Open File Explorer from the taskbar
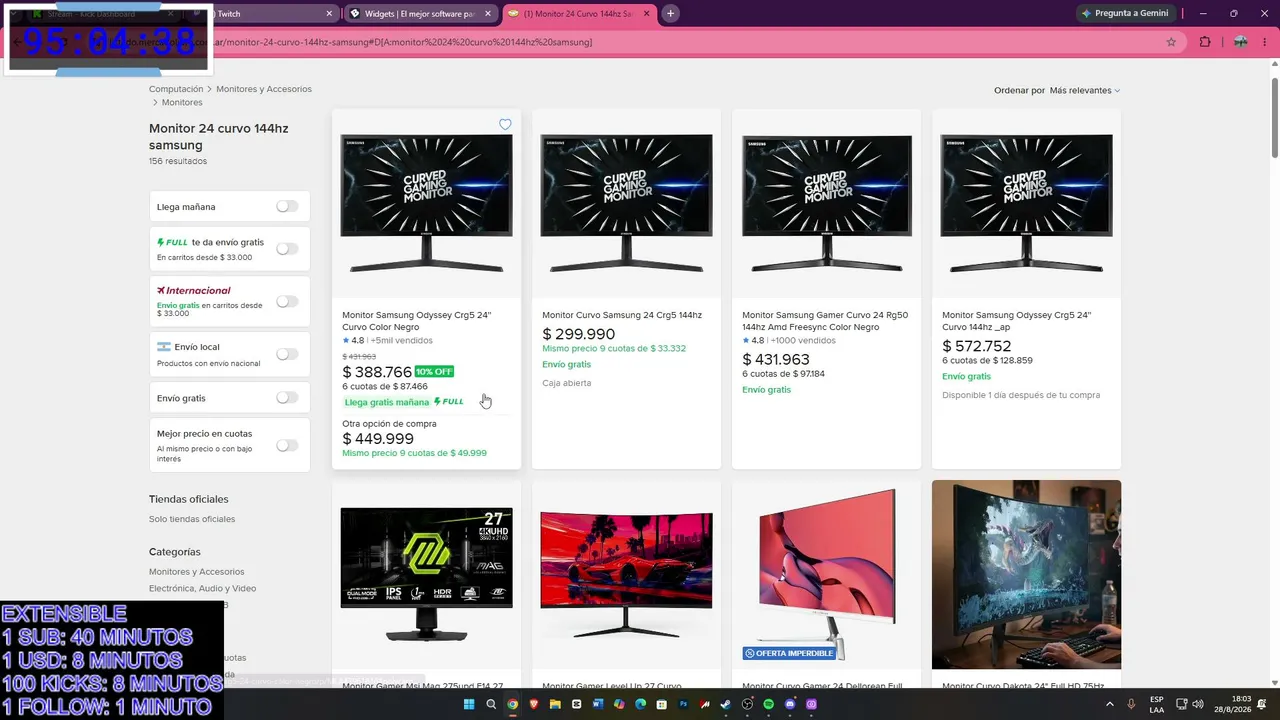 pyautogui.click(x=555, y=704)
